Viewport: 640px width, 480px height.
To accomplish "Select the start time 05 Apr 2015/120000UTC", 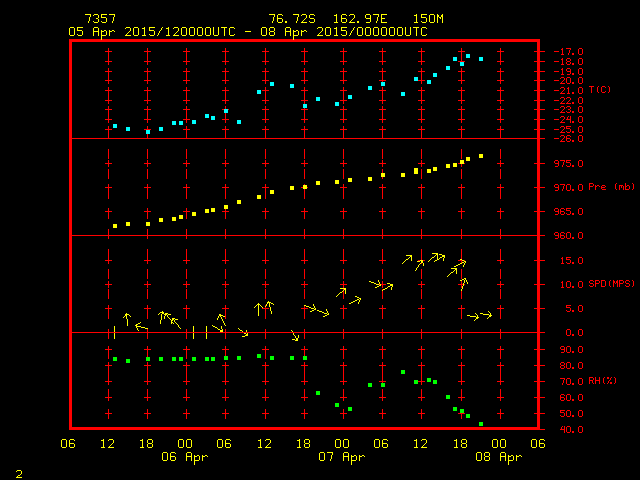I will coord(152,32).
